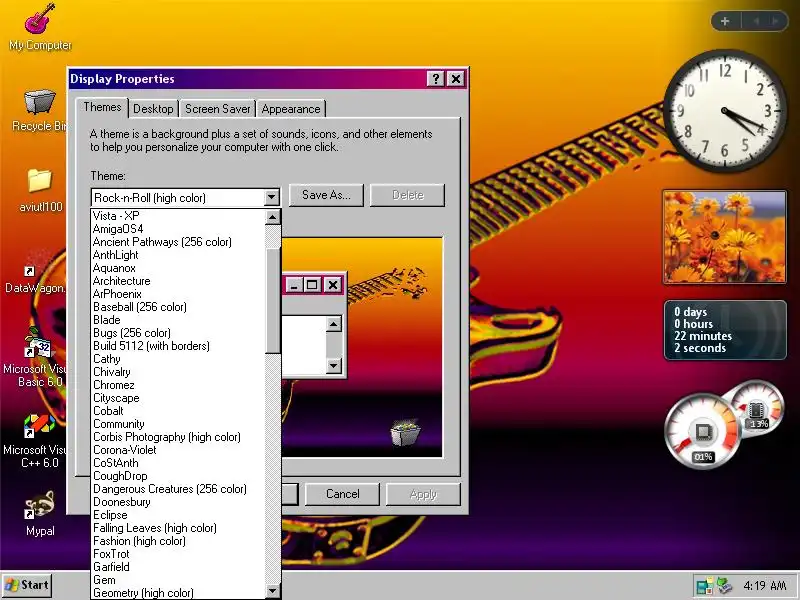Select the Vista - XP theme
Image resolution: width=800 pixels, height=600 pixels.
pos(179,216)
